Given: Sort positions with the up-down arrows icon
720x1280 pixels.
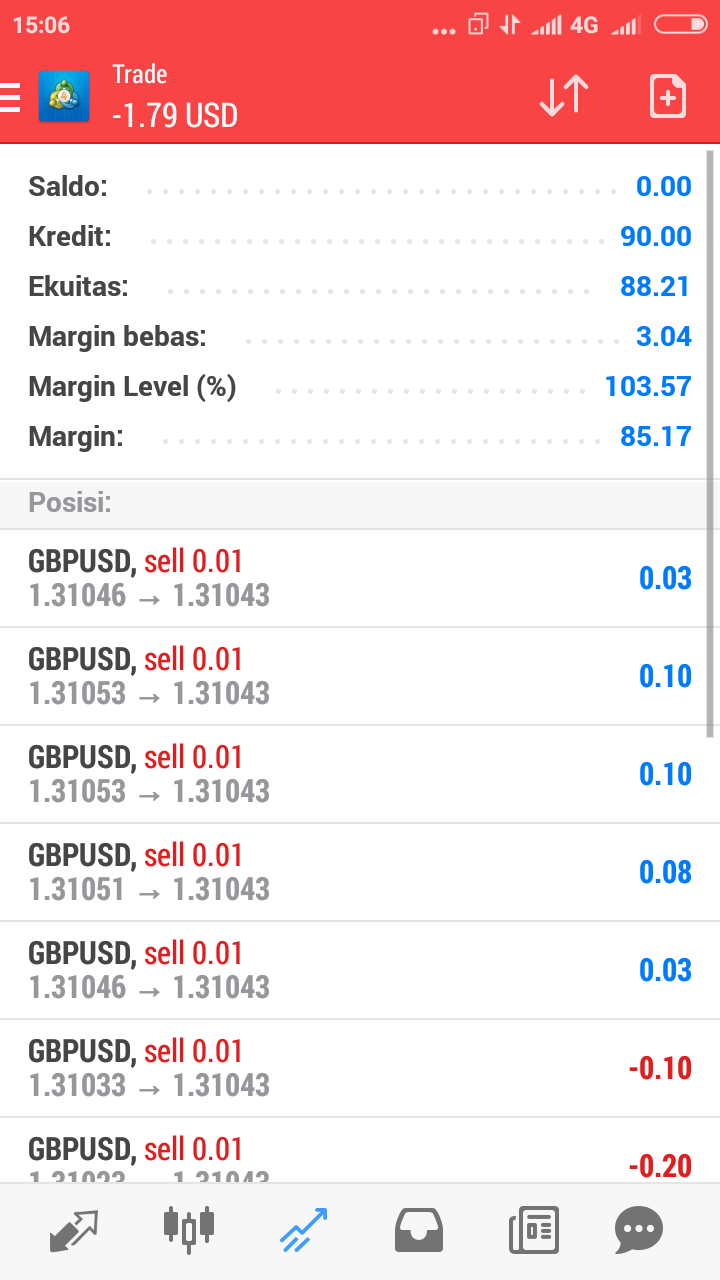Looking at the screenshot, I should coord(564,96).
